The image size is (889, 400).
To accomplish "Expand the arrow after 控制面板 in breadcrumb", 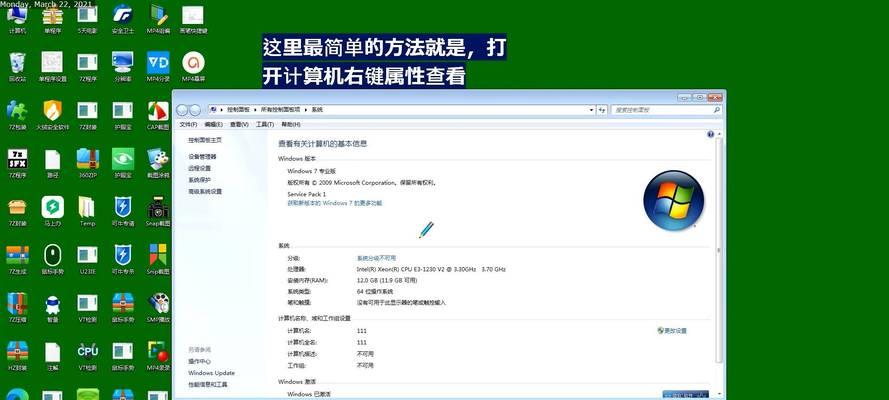I will coord(256,109).
